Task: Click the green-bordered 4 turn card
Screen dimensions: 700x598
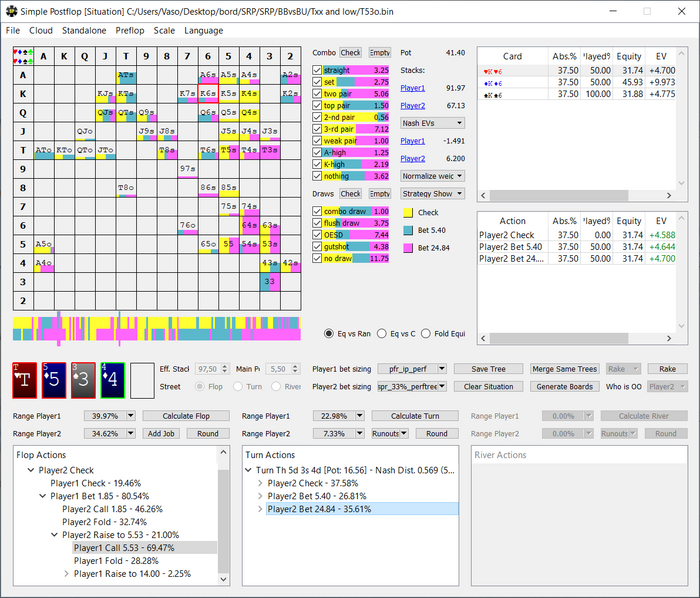Action: [x=112, y=381]
